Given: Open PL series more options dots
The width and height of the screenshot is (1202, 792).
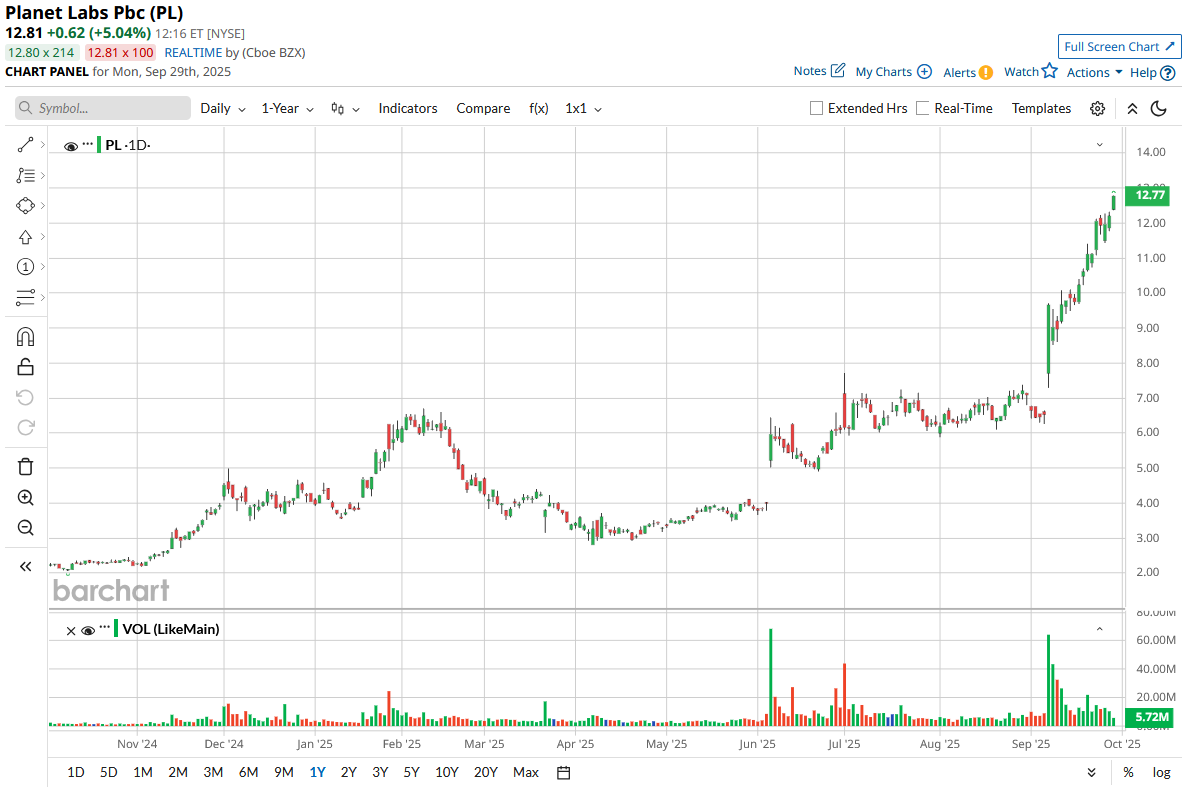Looking at the screenshot, I should (x=88, y=145).
